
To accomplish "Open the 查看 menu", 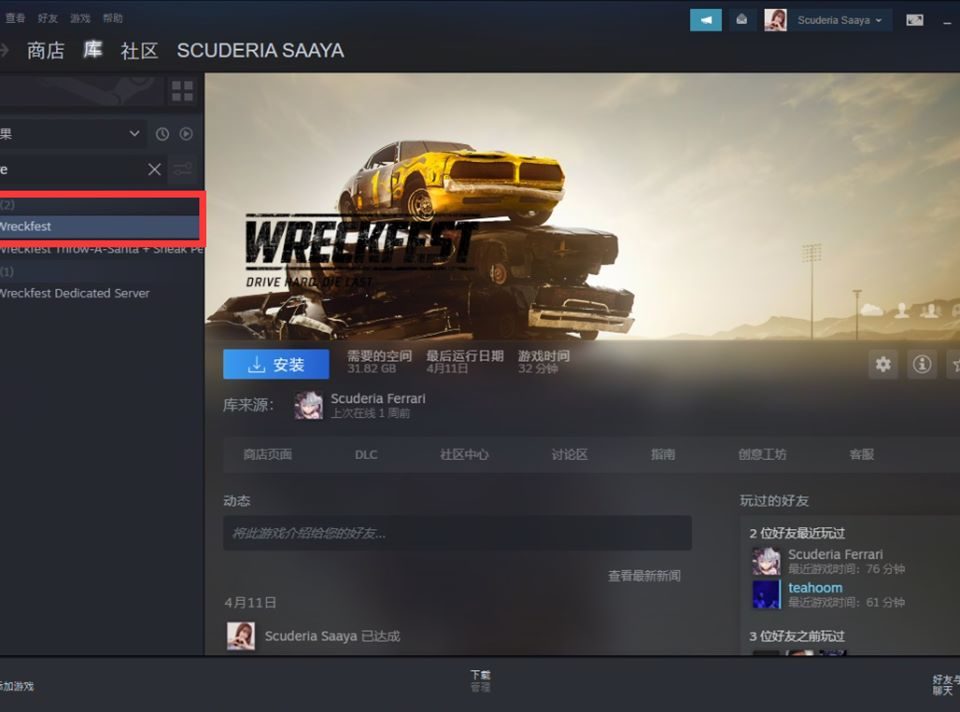I will click(x=15, y=18).
